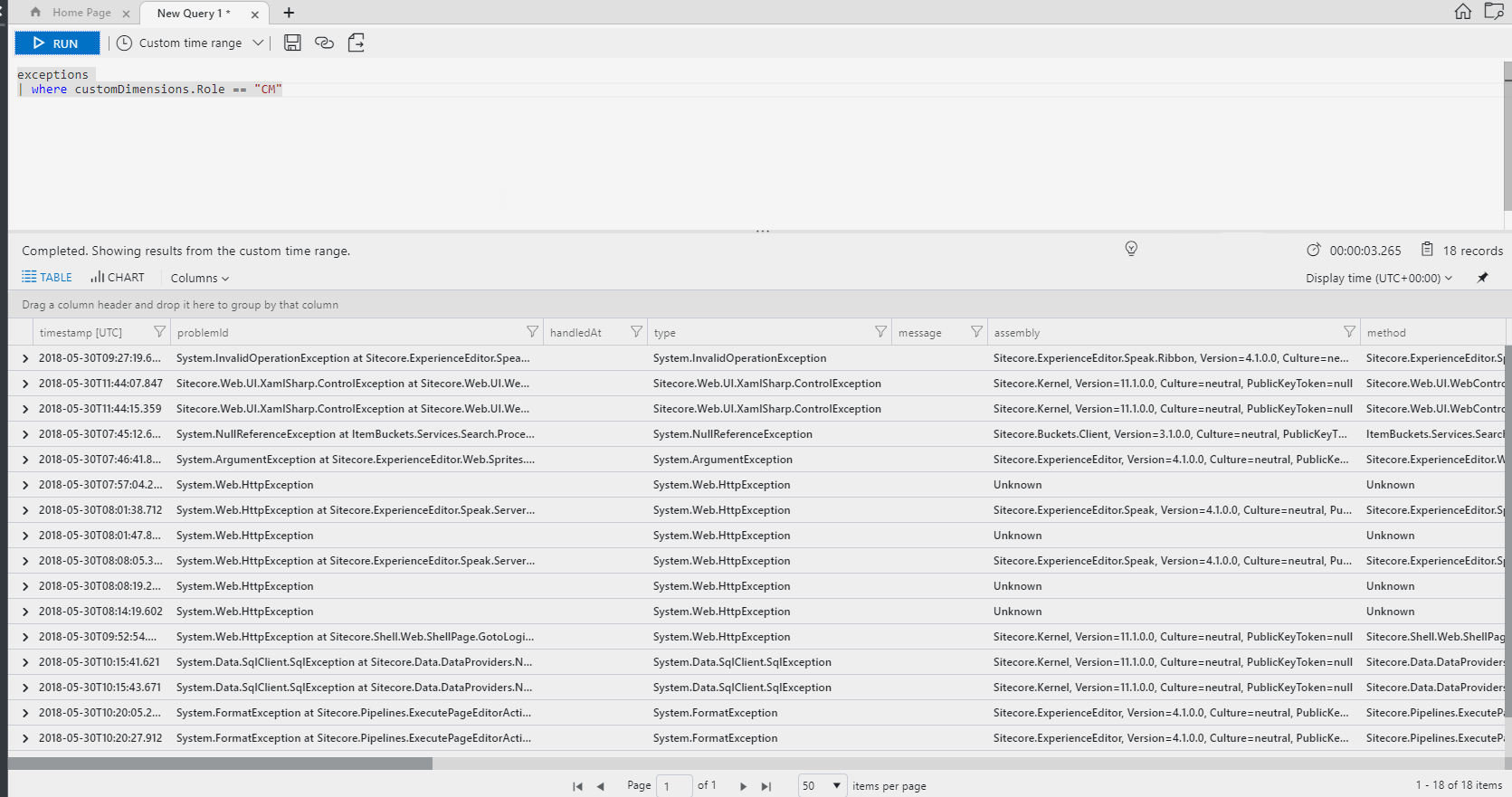Expand the first InvalidOperationException row
The image size is (1512, 797).
click(25, 358)
